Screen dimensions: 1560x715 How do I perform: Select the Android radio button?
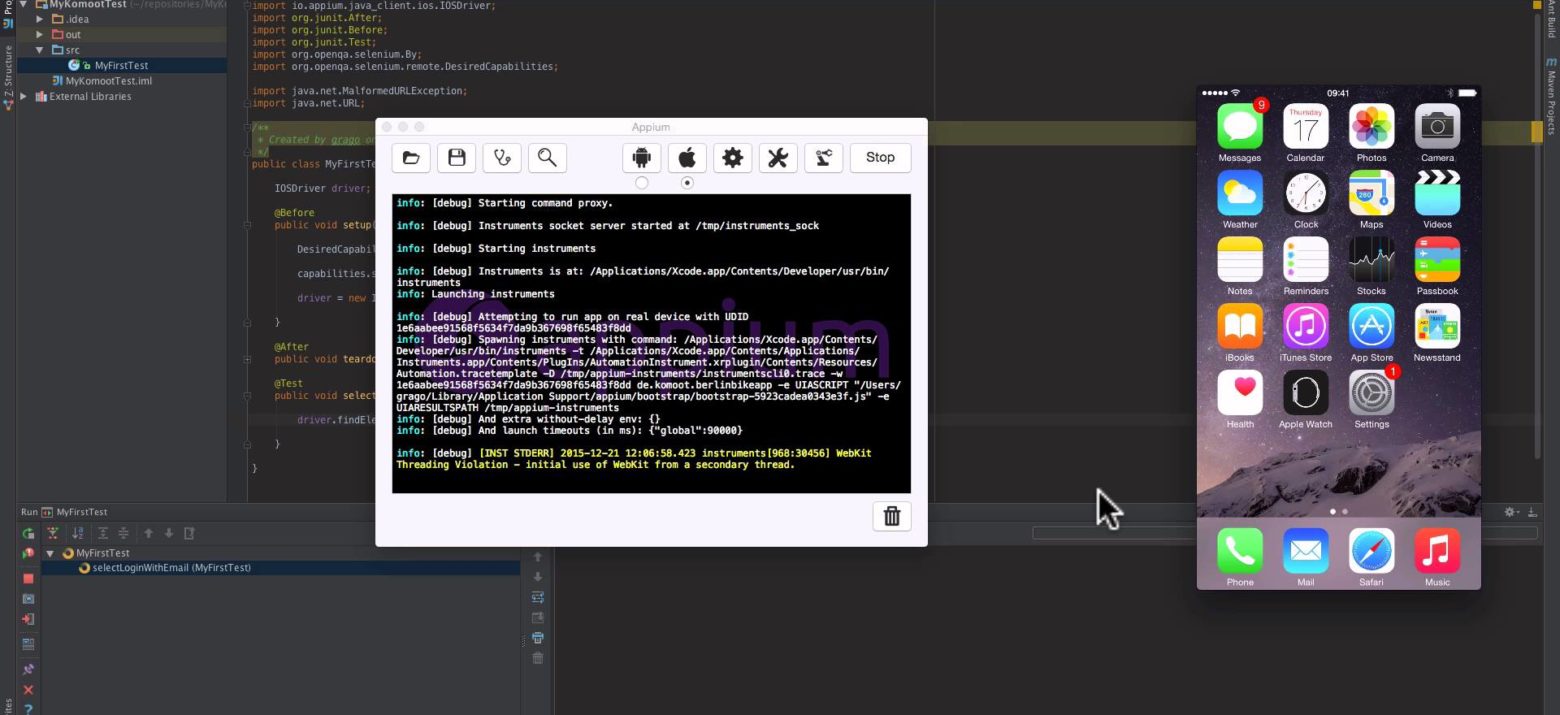(x=642, y=183)
